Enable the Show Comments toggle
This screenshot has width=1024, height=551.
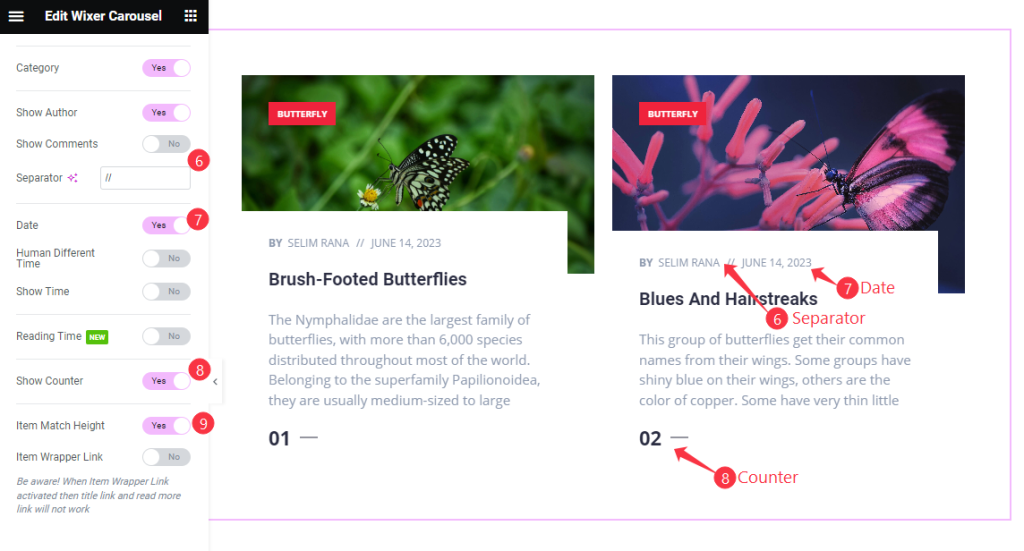click(167, 144)
